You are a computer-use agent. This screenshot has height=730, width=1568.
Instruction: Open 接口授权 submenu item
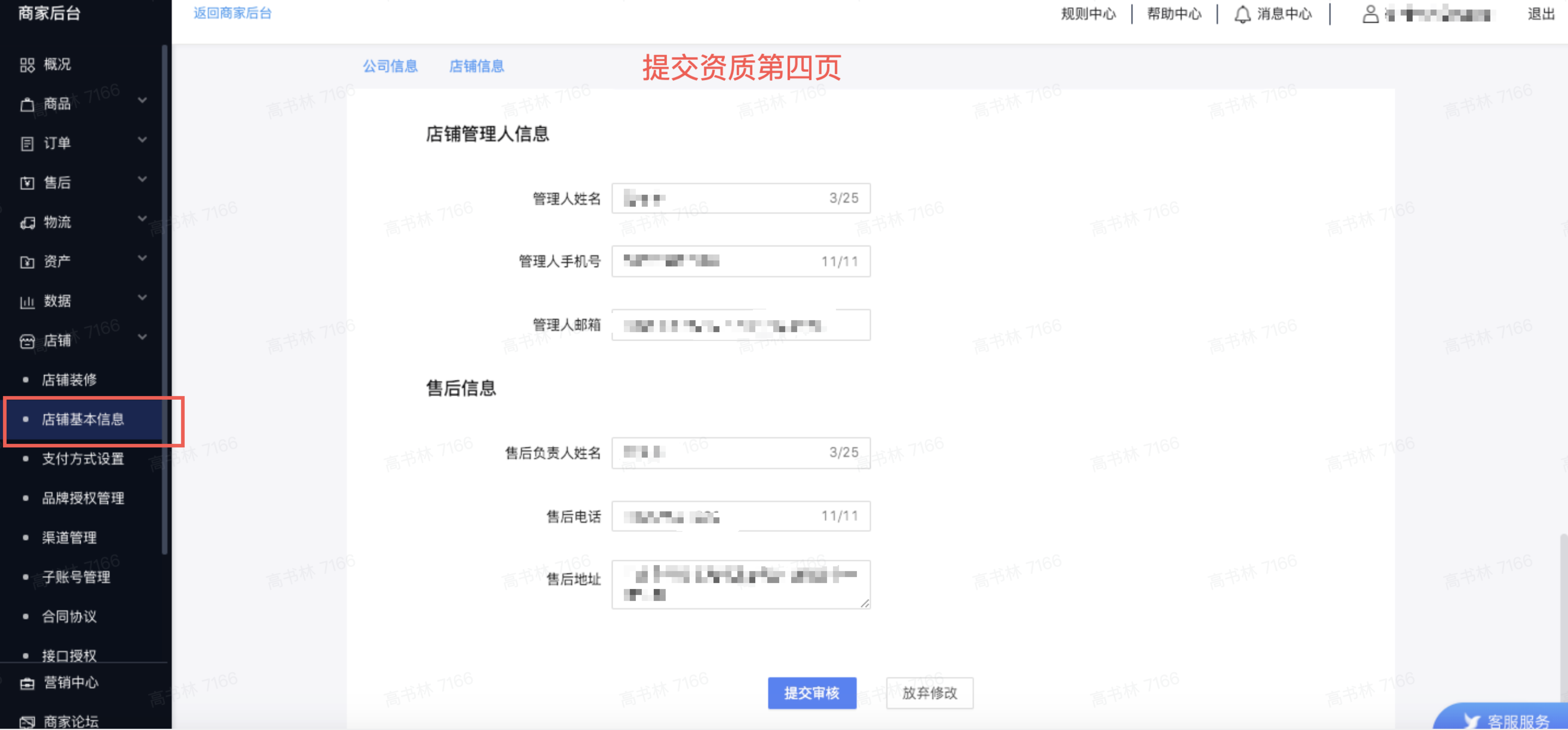(x=69, y=656)
